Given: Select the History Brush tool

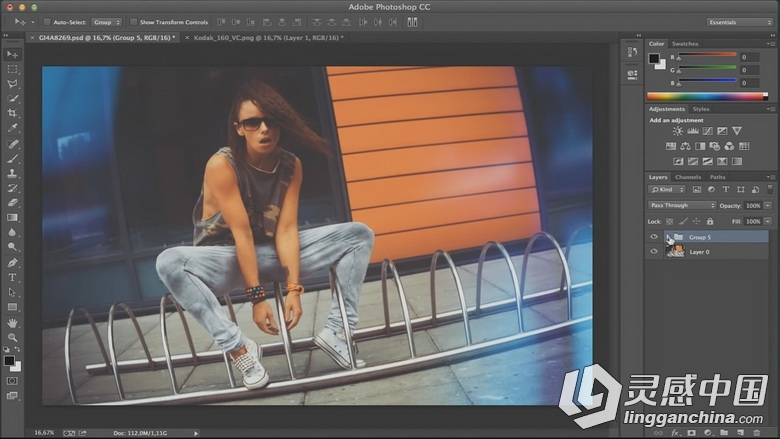Looking at the screenshot, I should click(x=12, y=188).
